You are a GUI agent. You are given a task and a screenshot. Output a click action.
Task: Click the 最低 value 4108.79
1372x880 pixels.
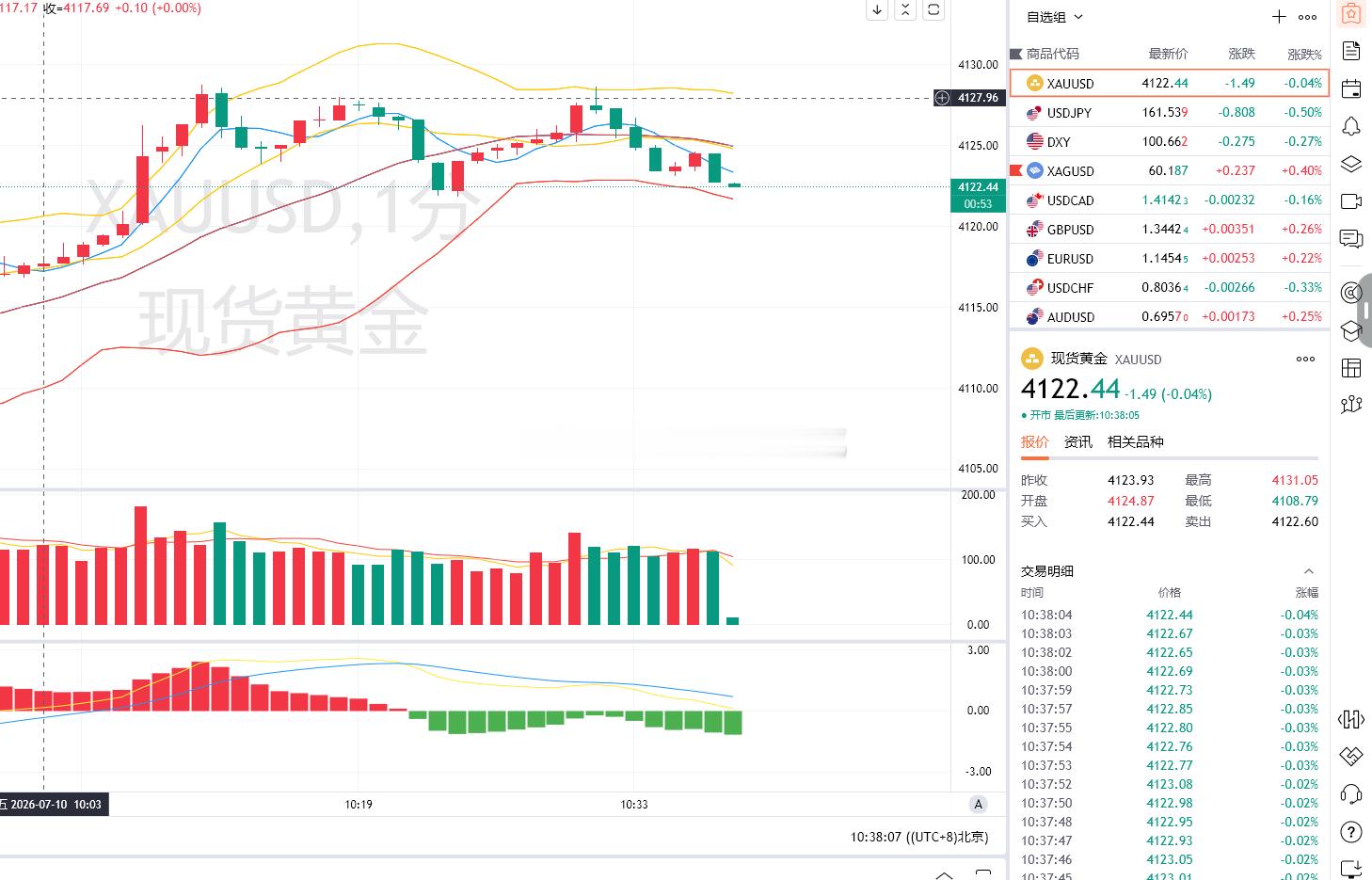click(x=1295, y=501)
